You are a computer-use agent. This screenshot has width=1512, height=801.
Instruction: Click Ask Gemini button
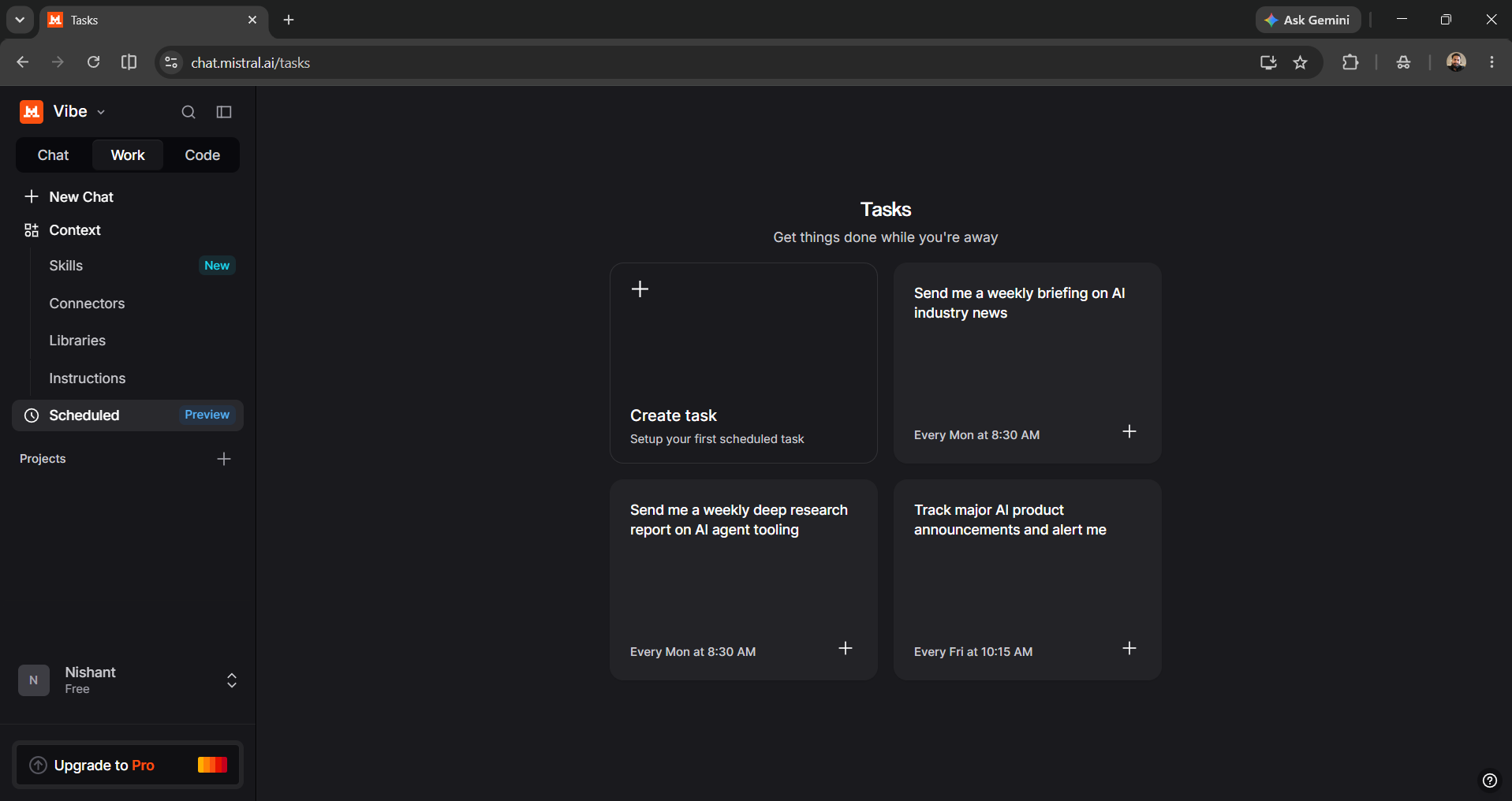point(1308,20)
